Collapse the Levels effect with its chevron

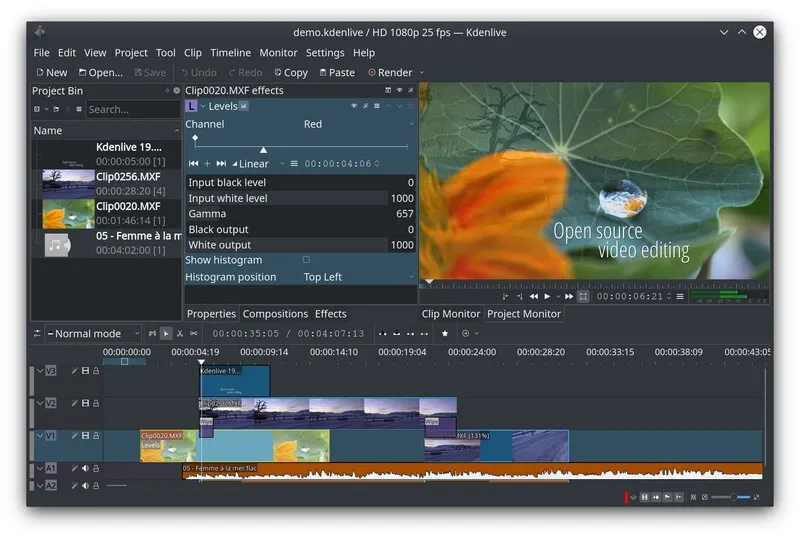203,106
